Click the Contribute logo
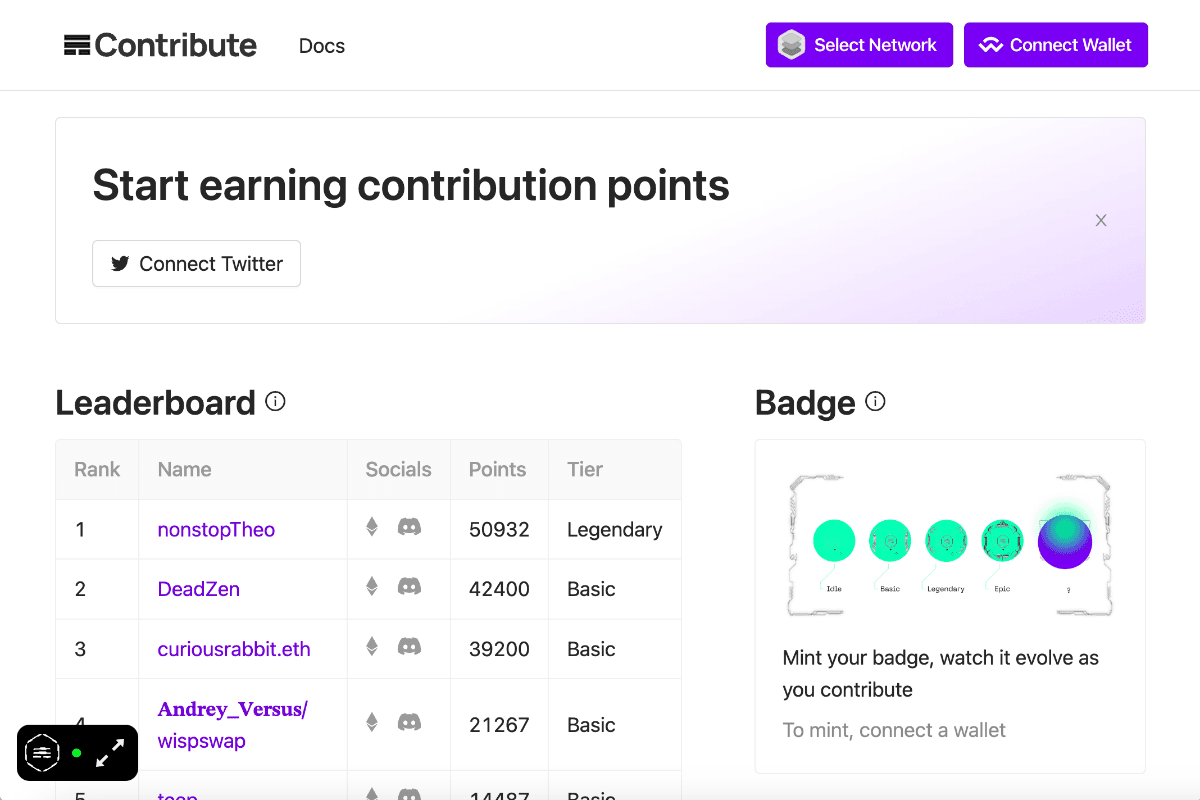The height and width of the screenshot is (800, 1200). [x=160, y=45]
